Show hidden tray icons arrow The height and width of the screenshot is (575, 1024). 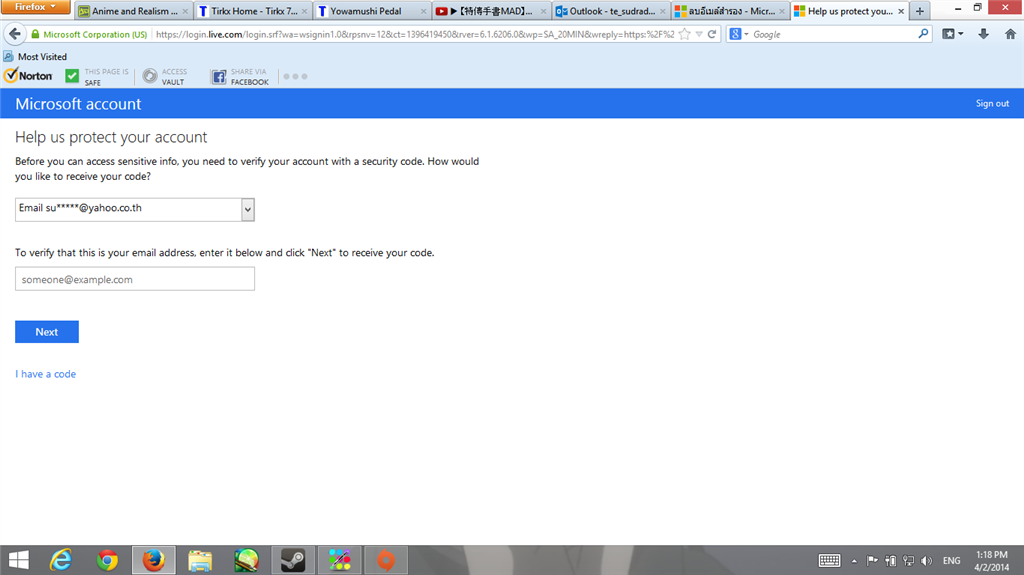point(854,561)
